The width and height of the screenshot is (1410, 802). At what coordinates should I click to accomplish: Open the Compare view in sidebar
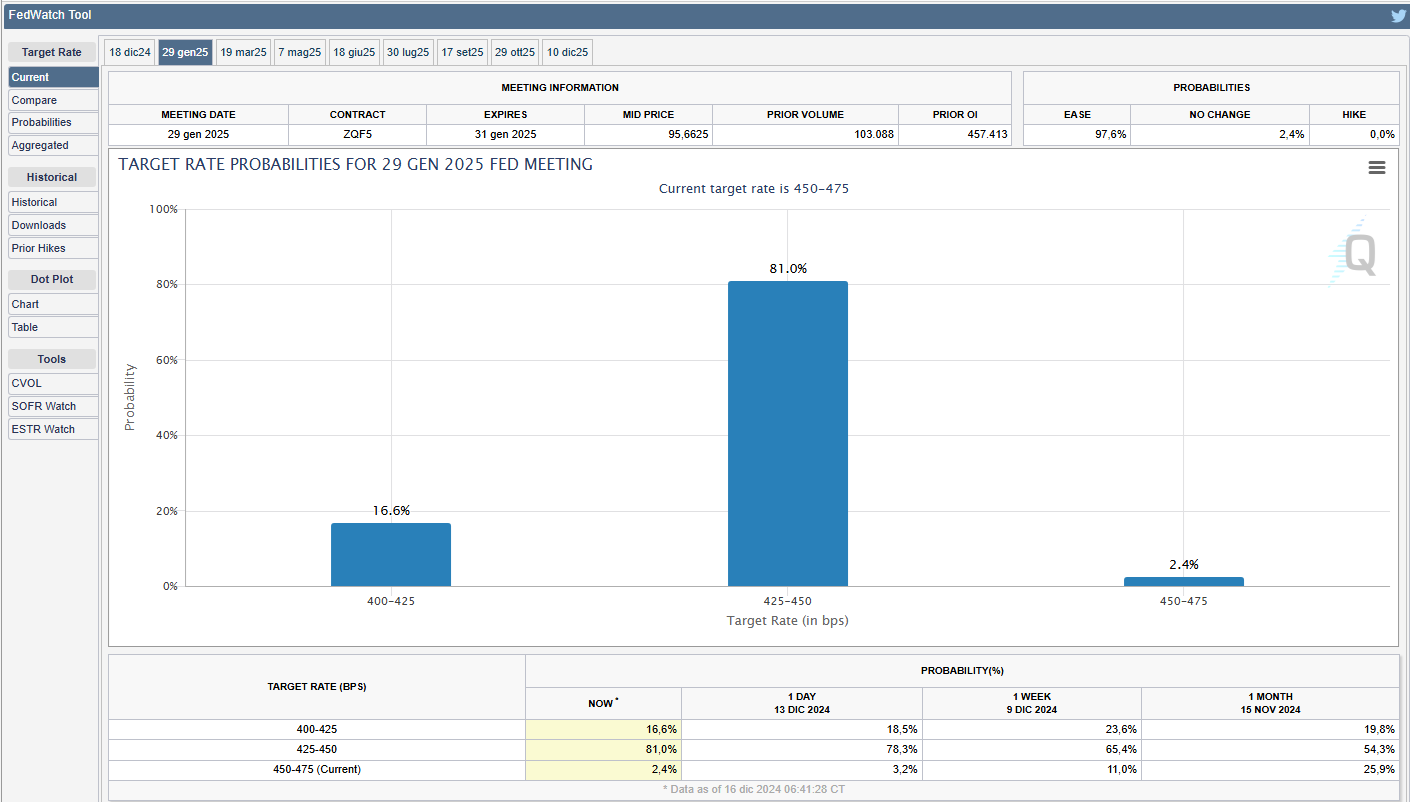point(53,100)
